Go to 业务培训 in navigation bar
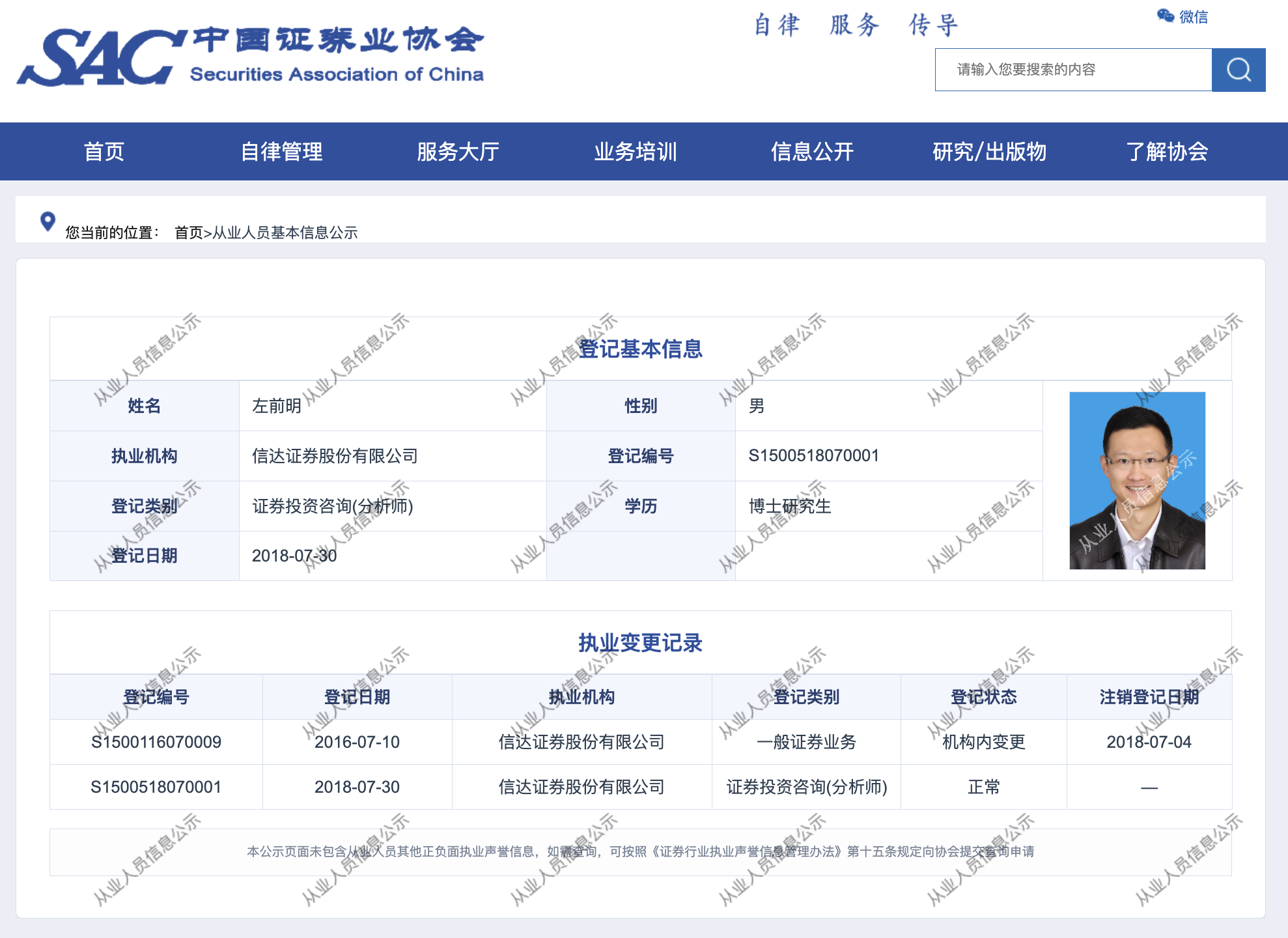 coord(636,152)
